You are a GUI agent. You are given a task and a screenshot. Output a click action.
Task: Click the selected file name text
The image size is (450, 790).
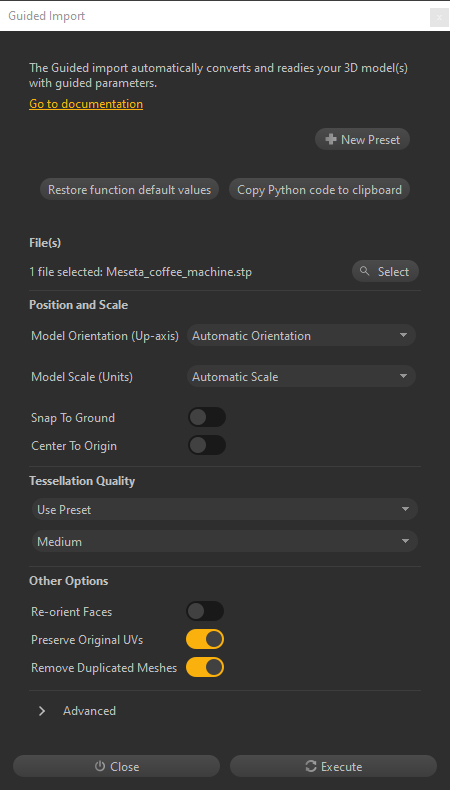[x=179, y=272]
